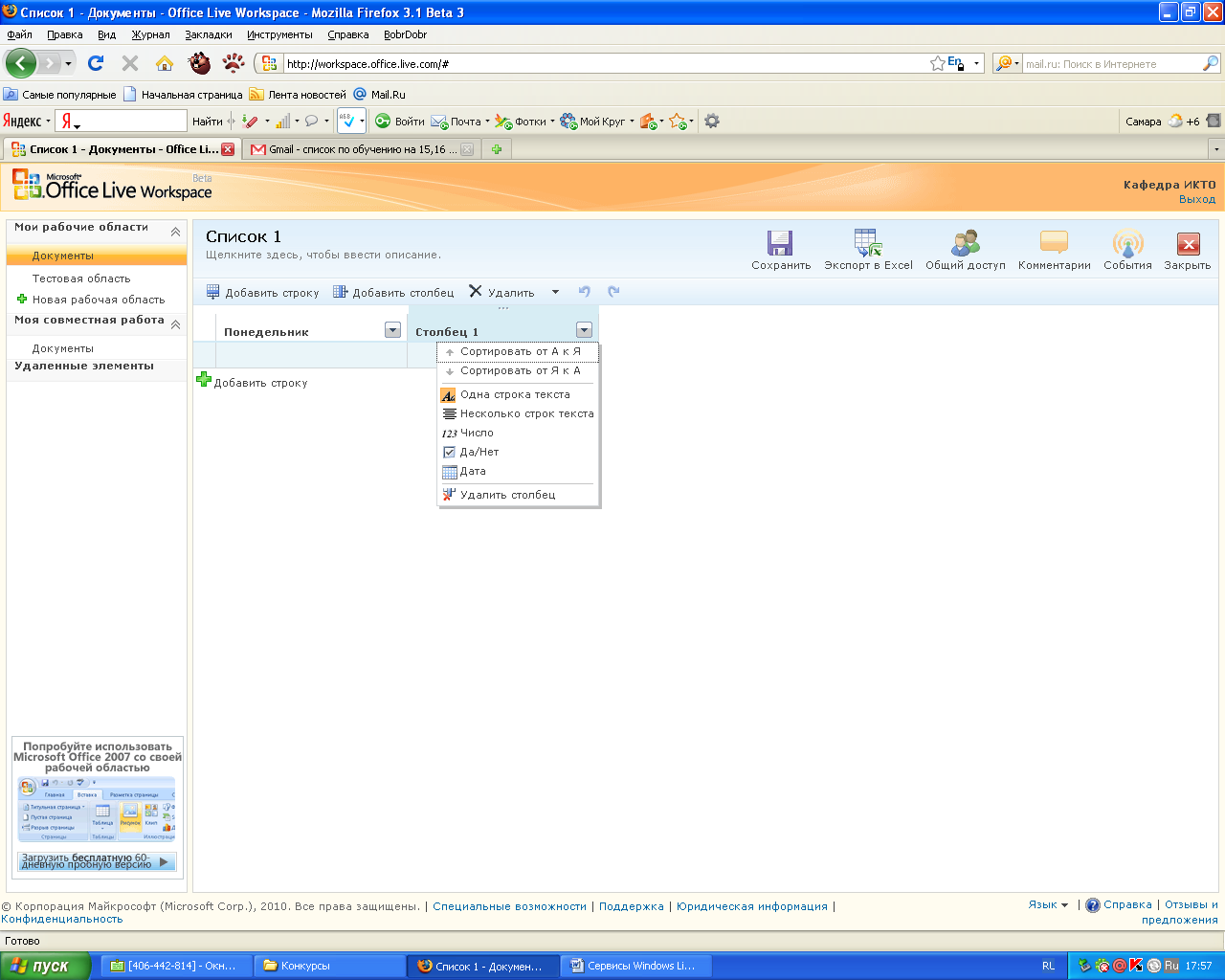
Task: Open the Общий доступ sharing icon
Action: [965, 242]
